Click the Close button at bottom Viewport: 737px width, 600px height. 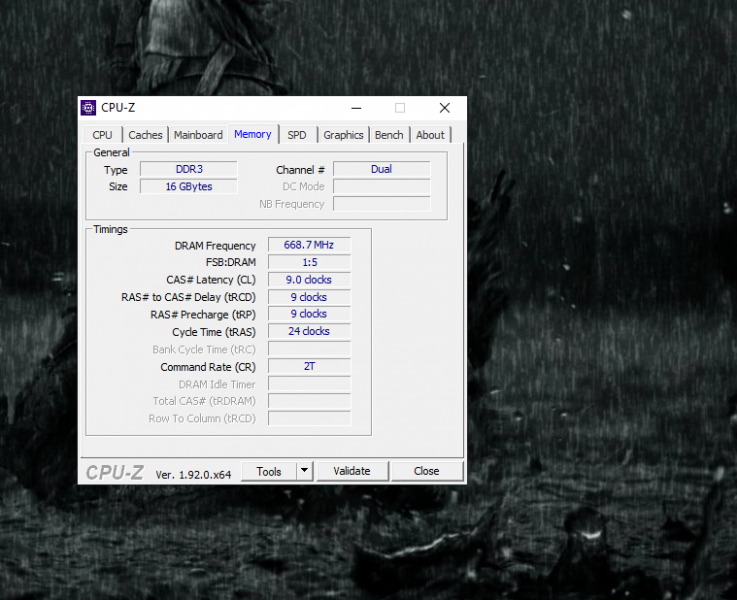point(426,471)
